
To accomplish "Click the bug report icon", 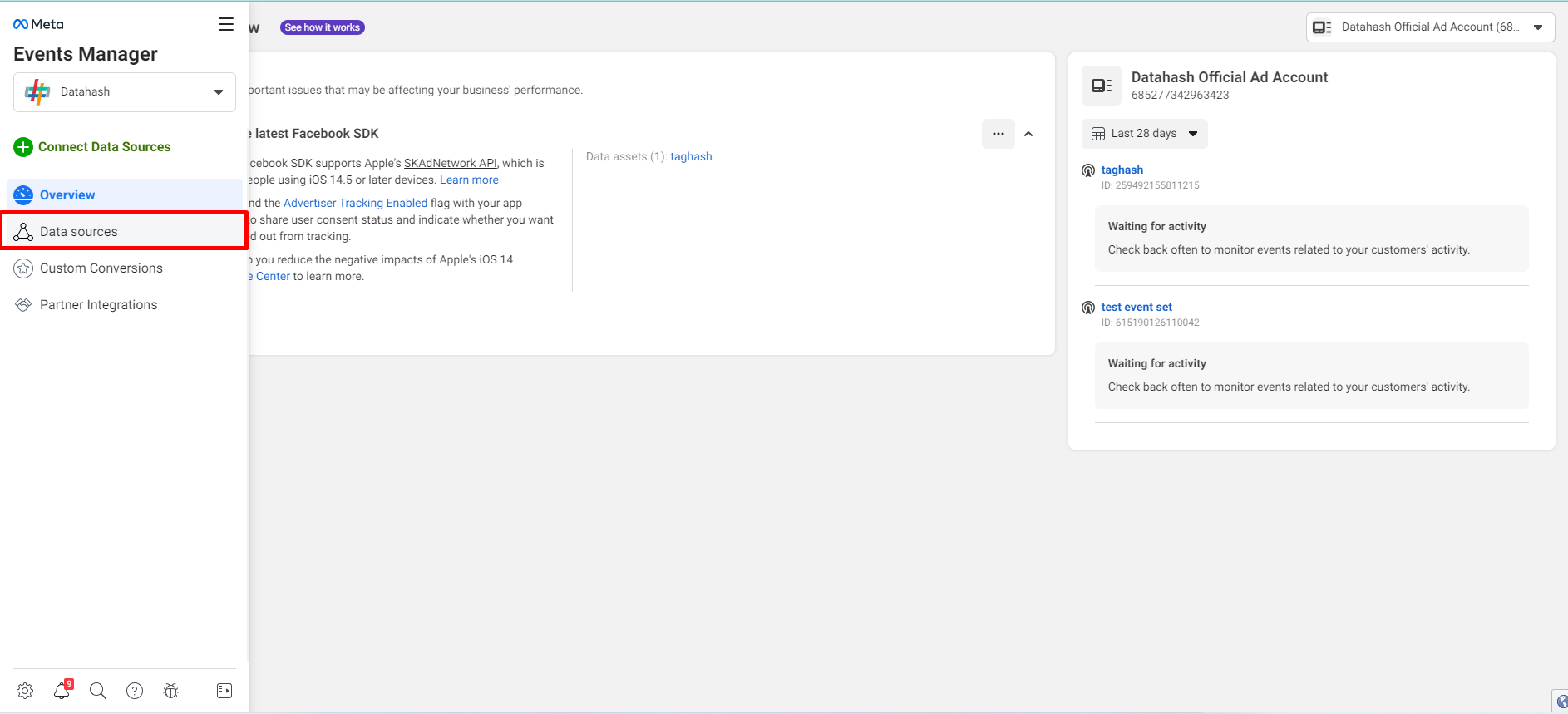I will click(x=171, y=691).
